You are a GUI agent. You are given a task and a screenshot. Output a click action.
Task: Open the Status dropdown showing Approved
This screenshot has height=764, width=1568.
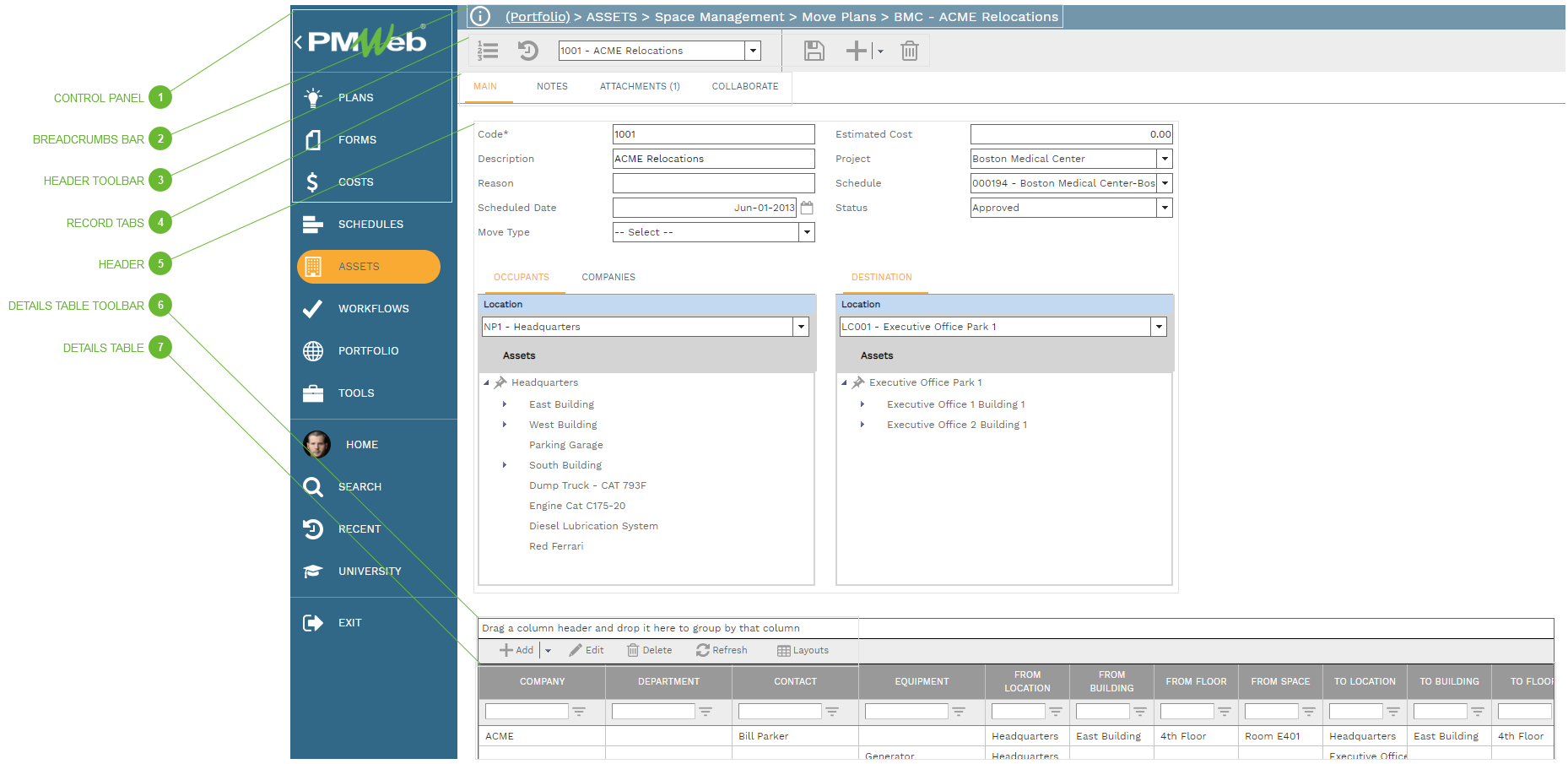[x=1165, y=208]
